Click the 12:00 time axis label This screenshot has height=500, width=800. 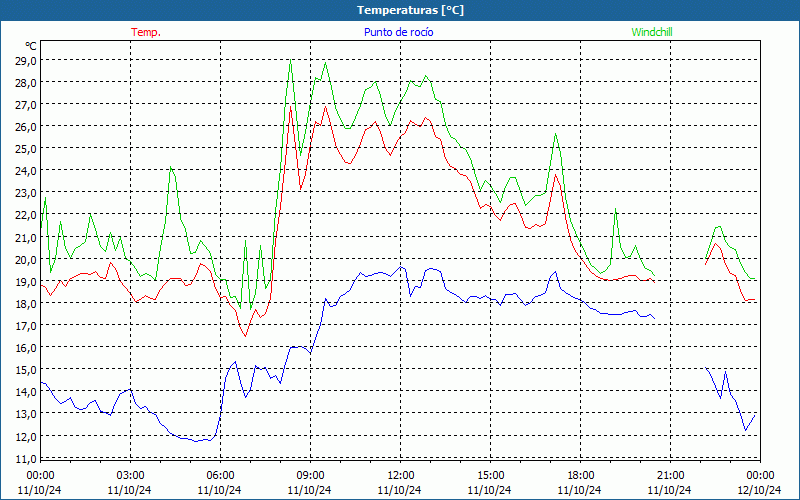click(401, 476)
